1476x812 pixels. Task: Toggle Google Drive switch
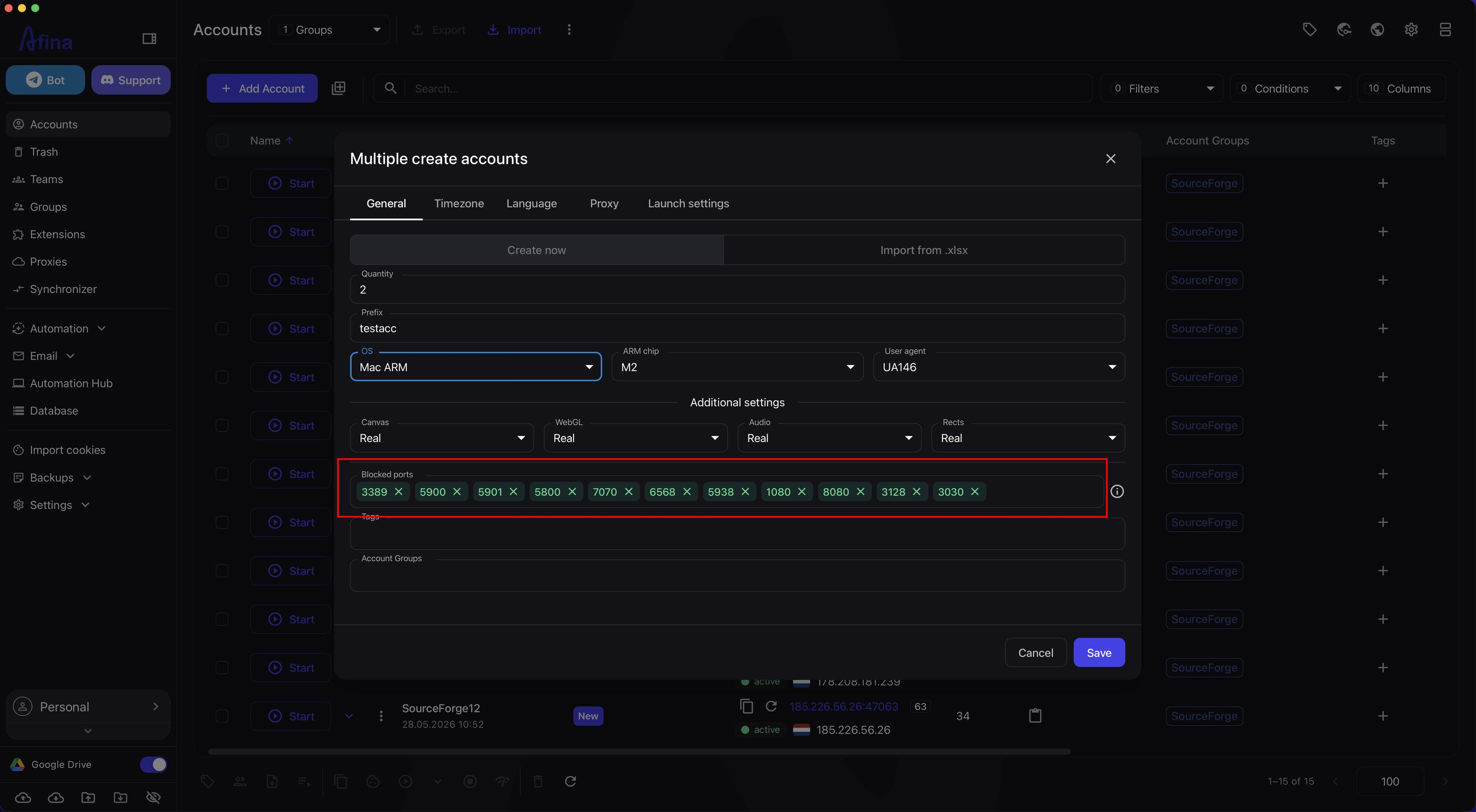pos(153,764)
